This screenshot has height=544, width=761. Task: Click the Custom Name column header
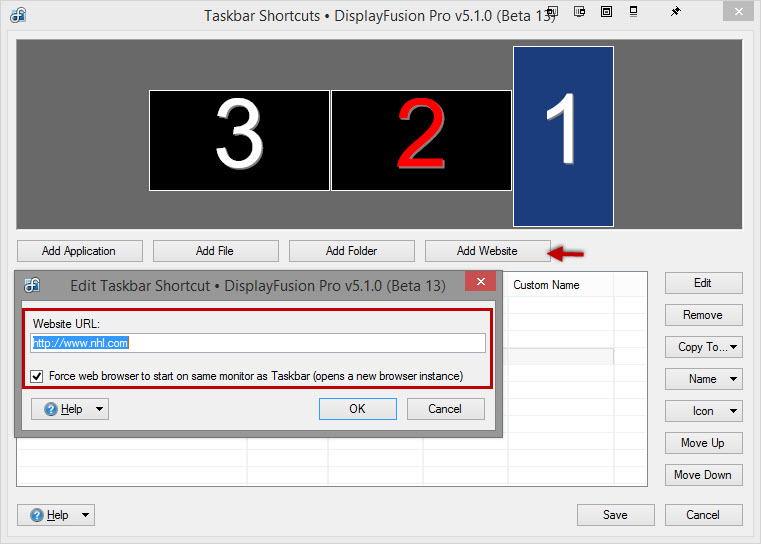point(546,285)
